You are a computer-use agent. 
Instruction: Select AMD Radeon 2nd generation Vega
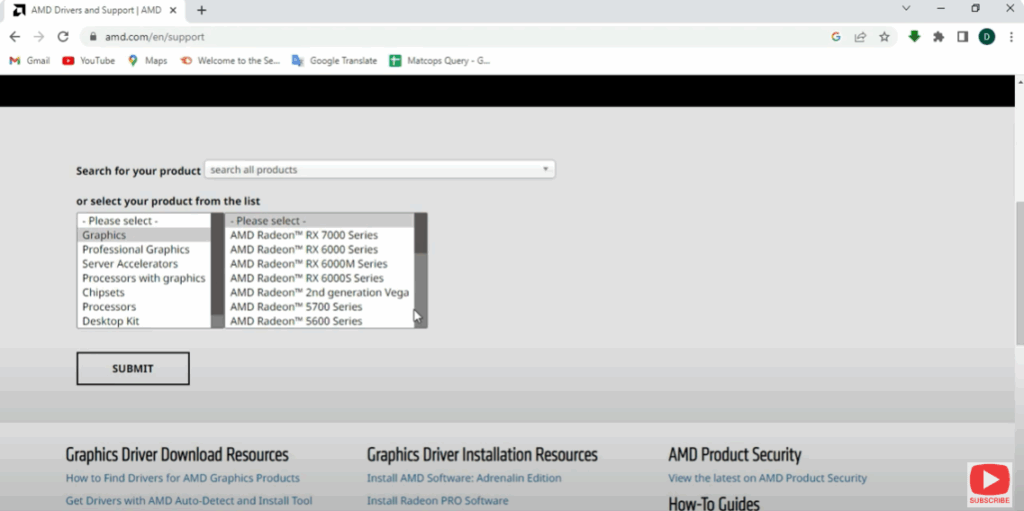coord(319,293)
